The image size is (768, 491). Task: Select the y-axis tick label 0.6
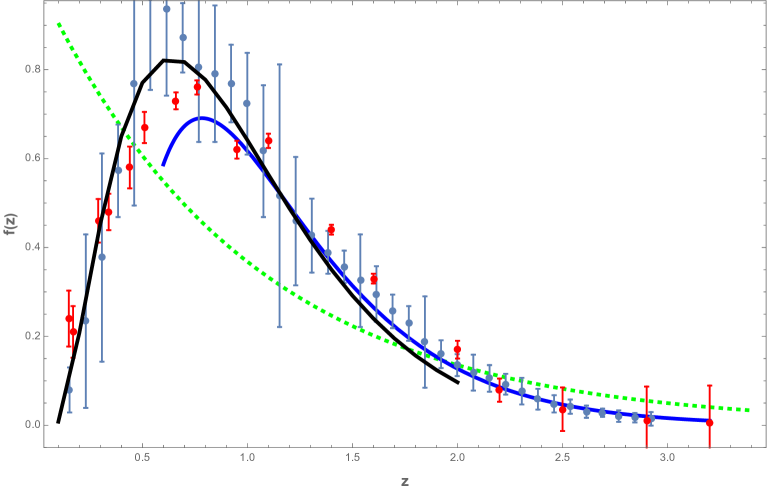31,158
